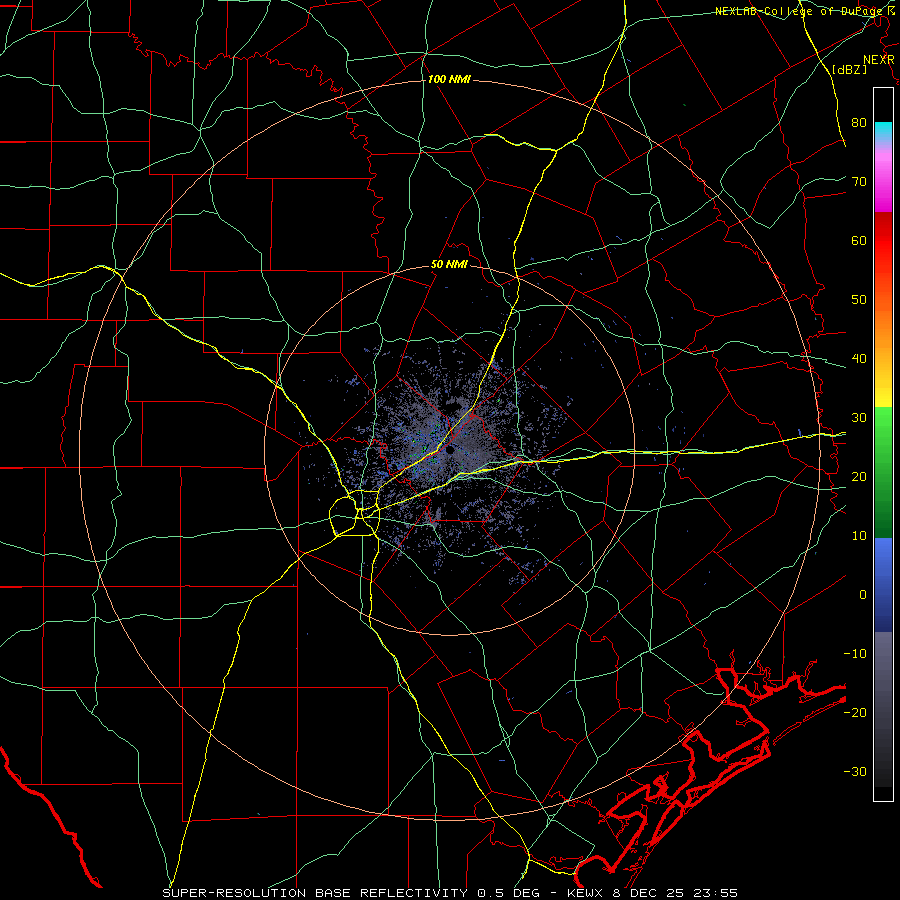The image size is (900, 900).
Task: Click the 100 NMI range ring label
Action: (x=449, y=79)
